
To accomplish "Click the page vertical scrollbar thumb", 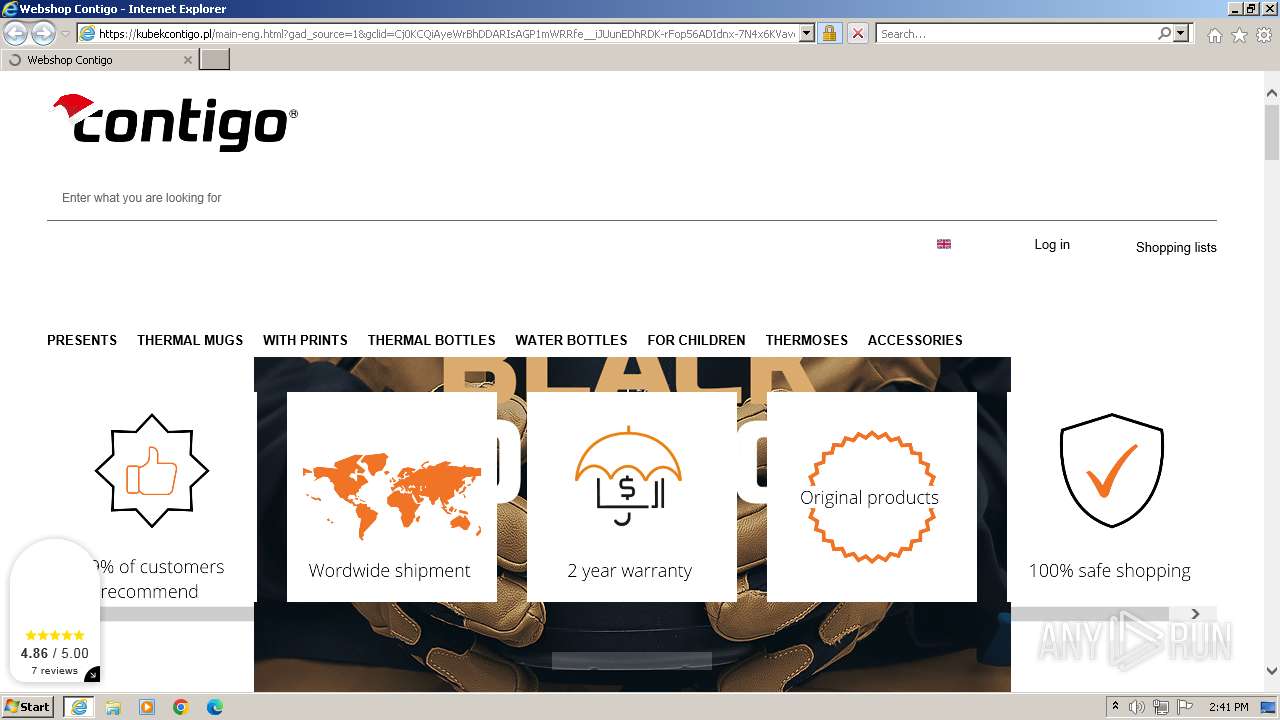I will point(1272,132).
